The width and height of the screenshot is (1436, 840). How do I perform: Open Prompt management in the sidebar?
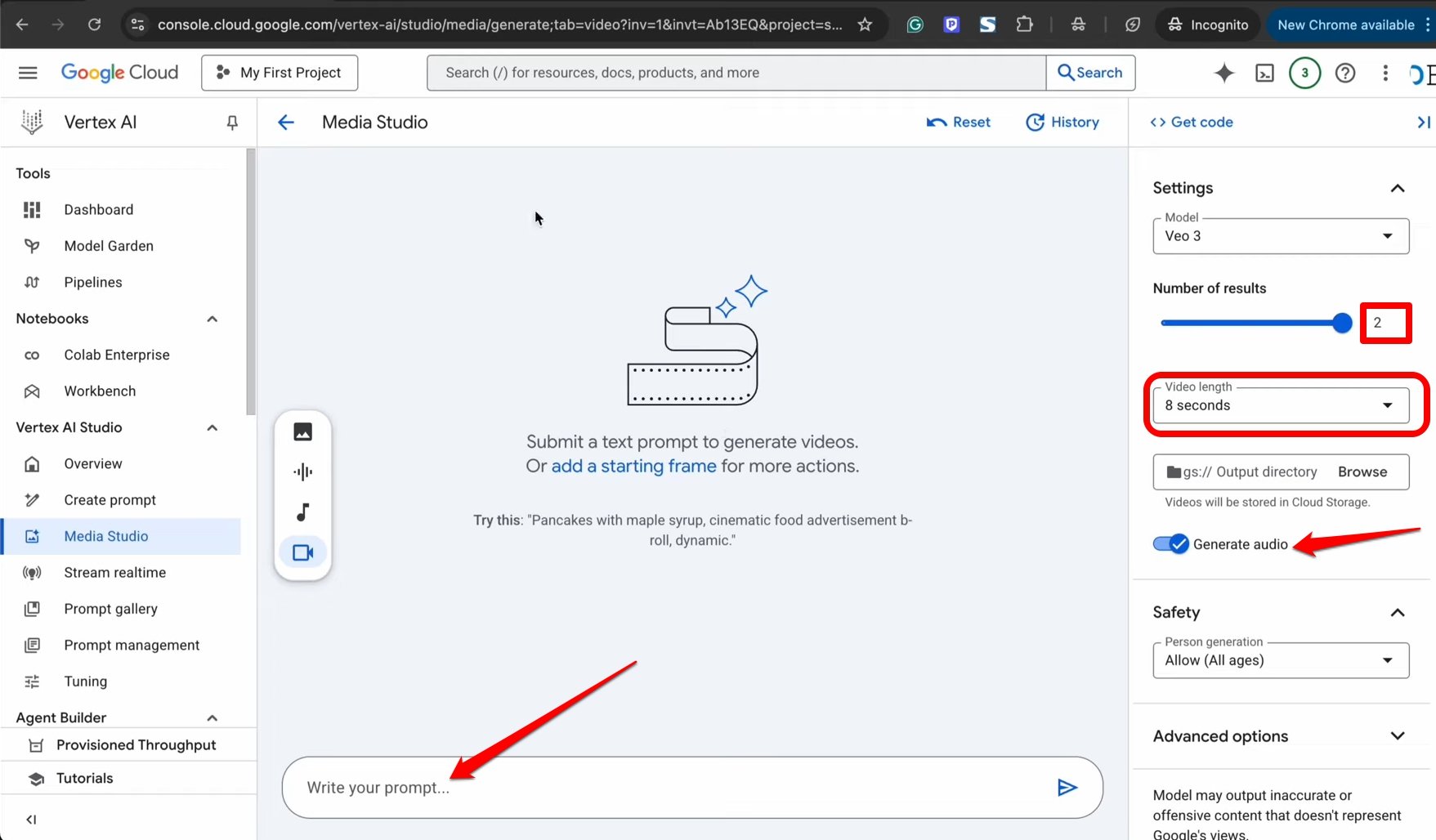pyautogui.click(x=121, y=646)
